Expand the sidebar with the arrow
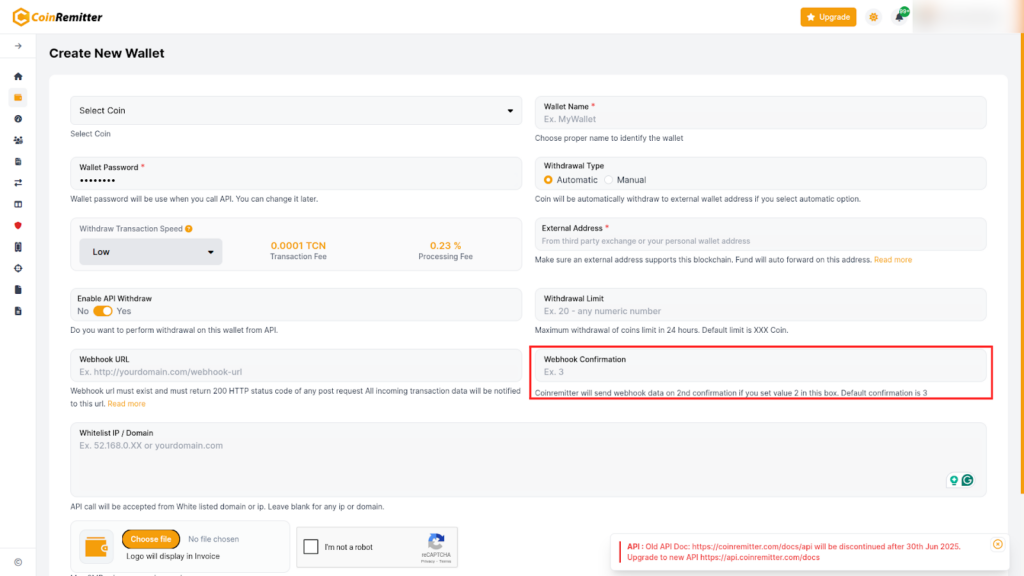Screen dimensions: 1024x576 click(x=18, y=46)
